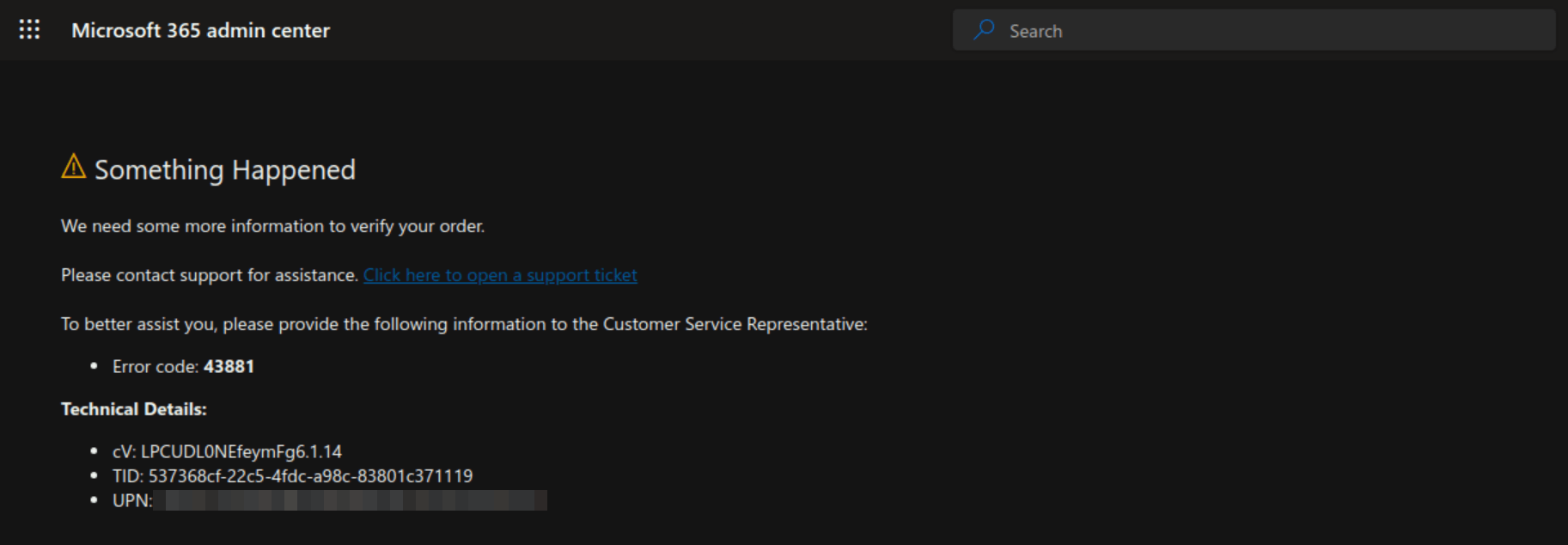The width and height of the screenshot is (1568, 545).
Task: Click the 'To better assist you' sentence
Action: (x=464, y=324)
